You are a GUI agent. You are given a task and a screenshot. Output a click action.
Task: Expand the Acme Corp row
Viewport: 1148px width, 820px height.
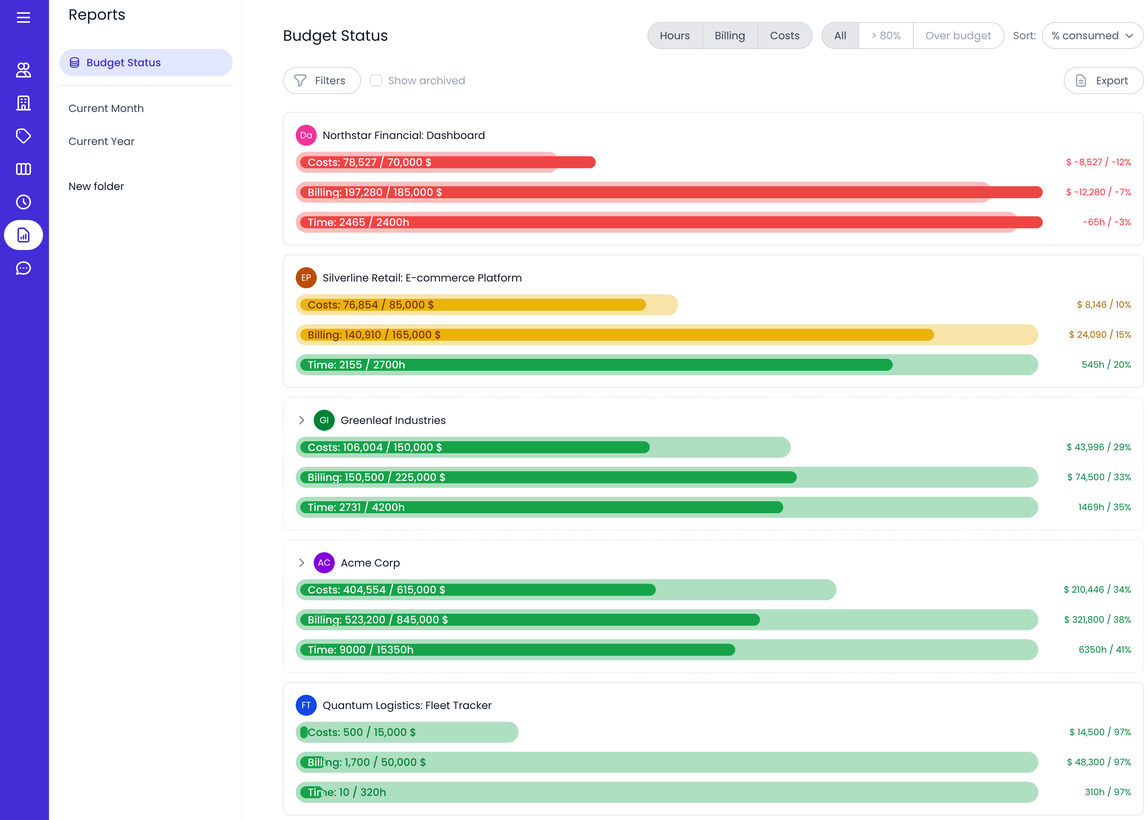[301, 563]
